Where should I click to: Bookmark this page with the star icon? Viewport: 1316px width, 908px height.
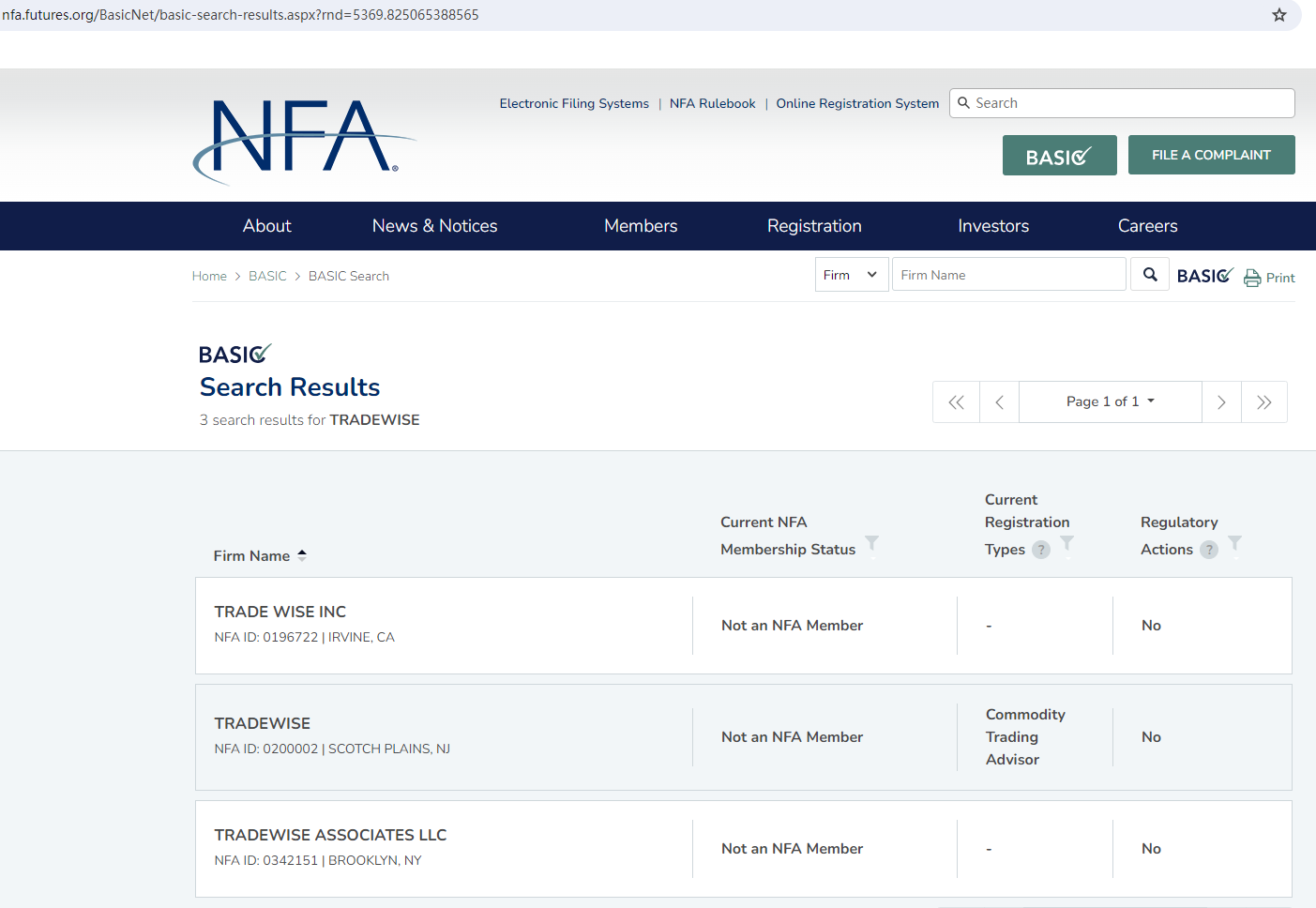coord(1278,15)
